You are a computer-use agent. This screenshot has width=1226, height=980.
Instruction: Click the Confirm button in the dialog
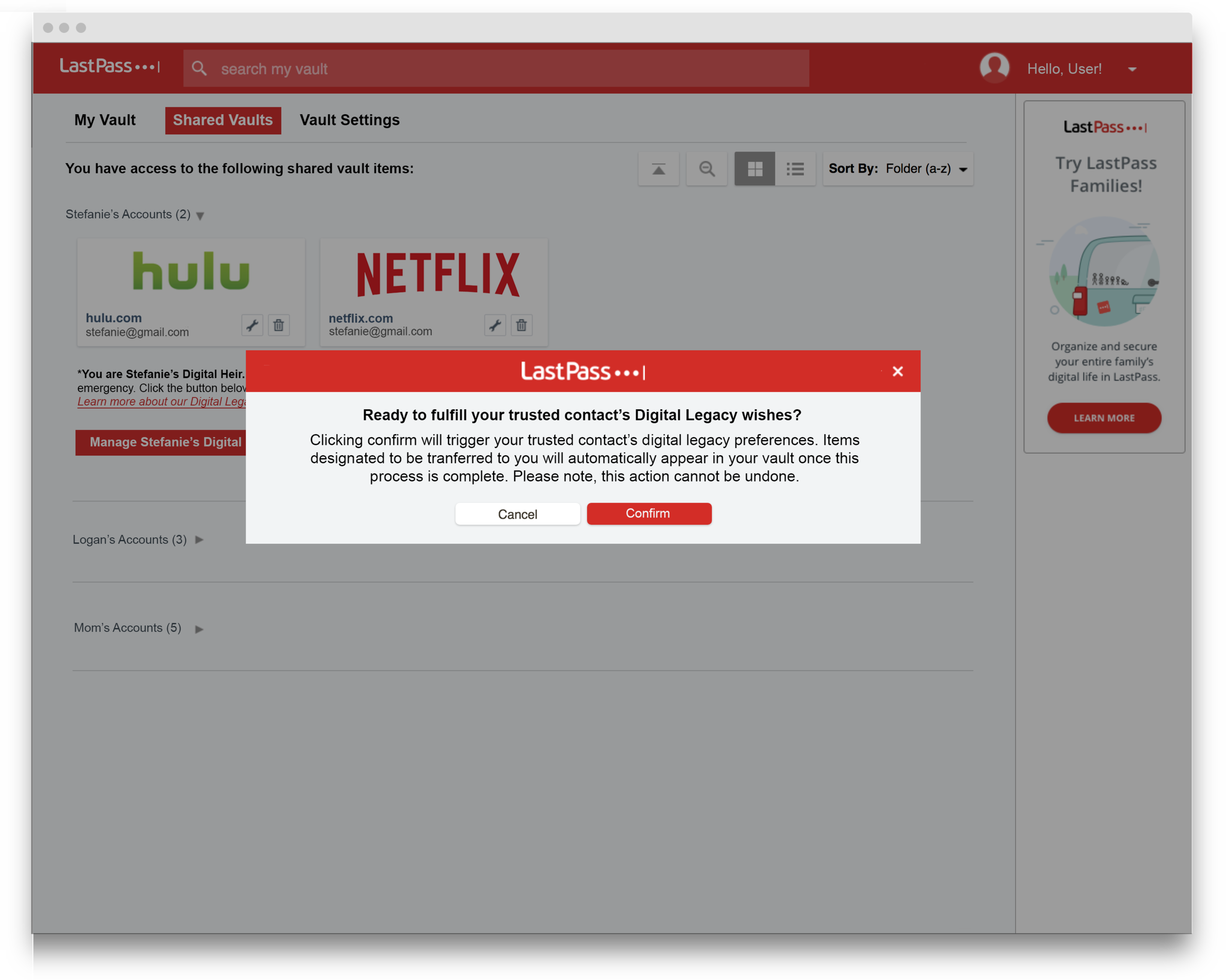649,513
